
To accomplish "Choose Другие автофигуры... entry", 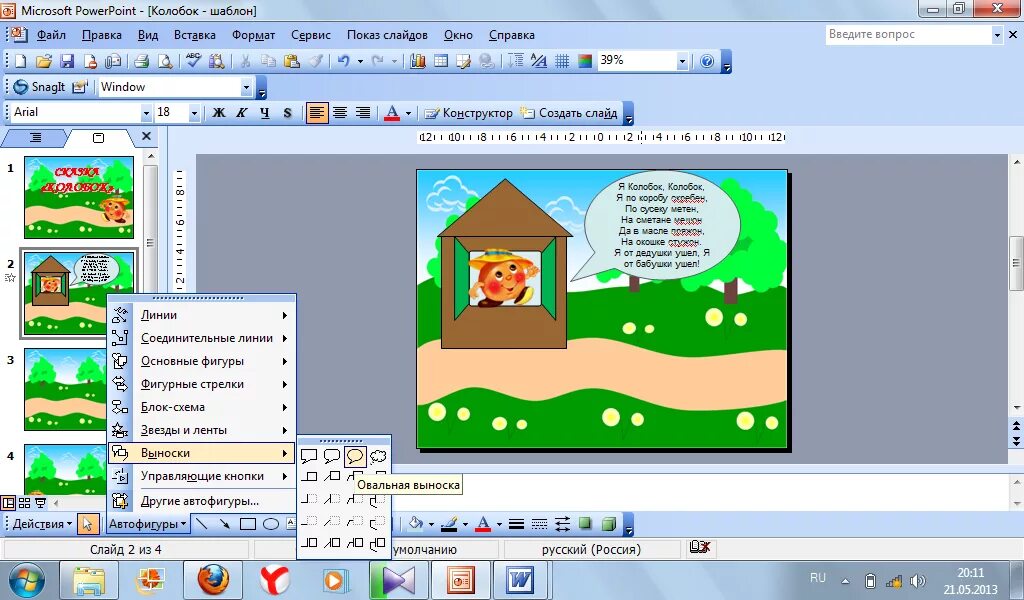I will 201,501.
